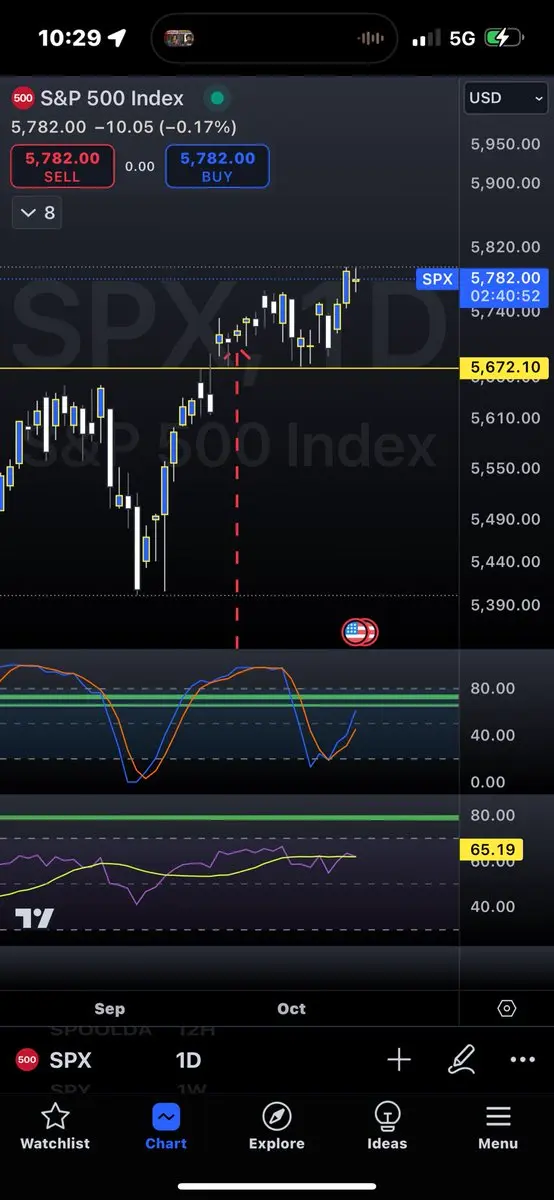
Task: Select the Chart tab
Action: 166,1127
